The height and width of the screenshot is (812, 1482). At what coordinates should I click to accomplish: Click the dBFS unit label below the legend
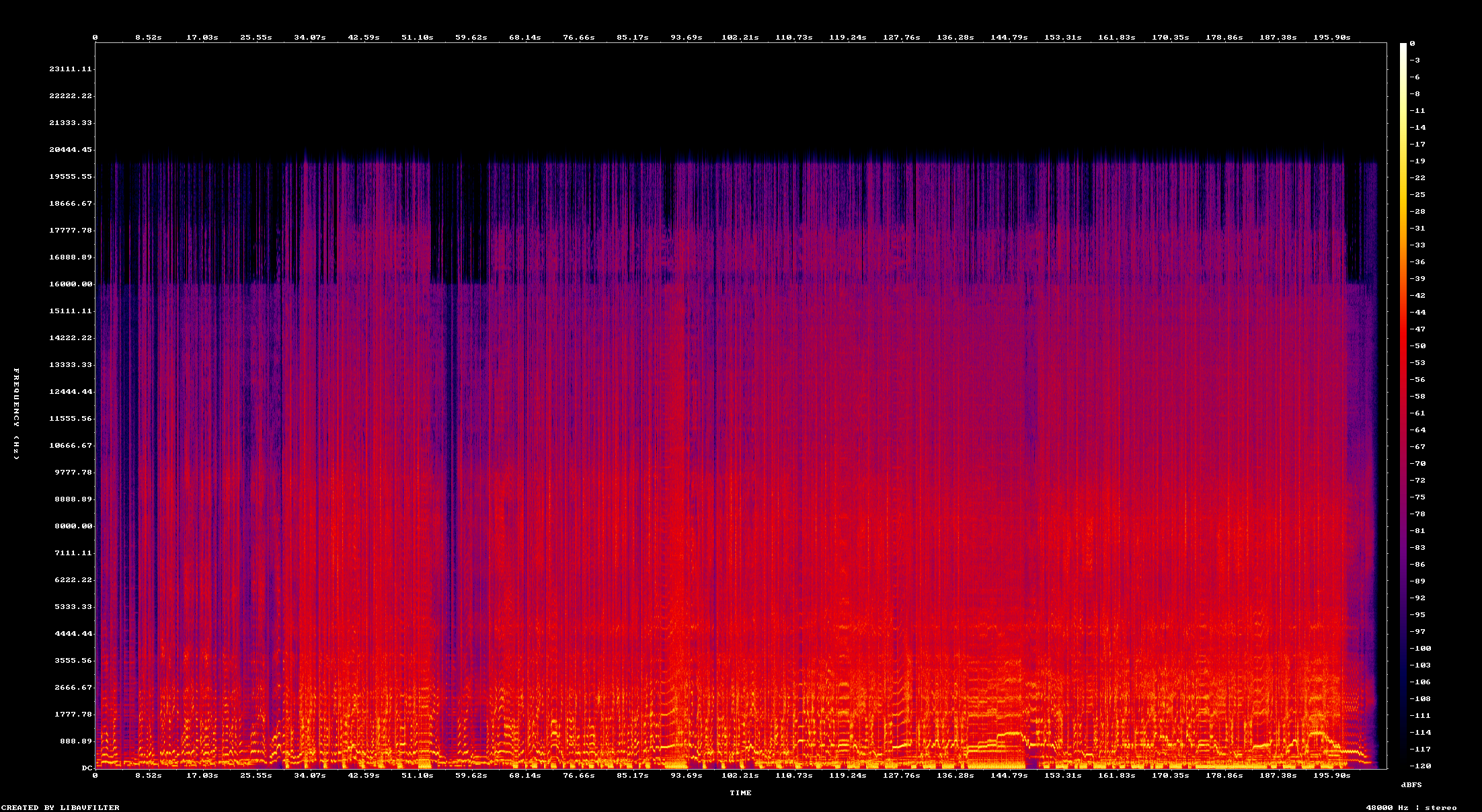[x=1411, y=784]
